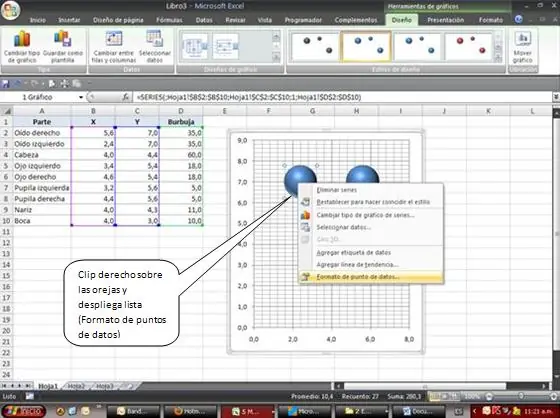Click the zoom slider in status bar
560x418 pixels.
tap(520, 396)
